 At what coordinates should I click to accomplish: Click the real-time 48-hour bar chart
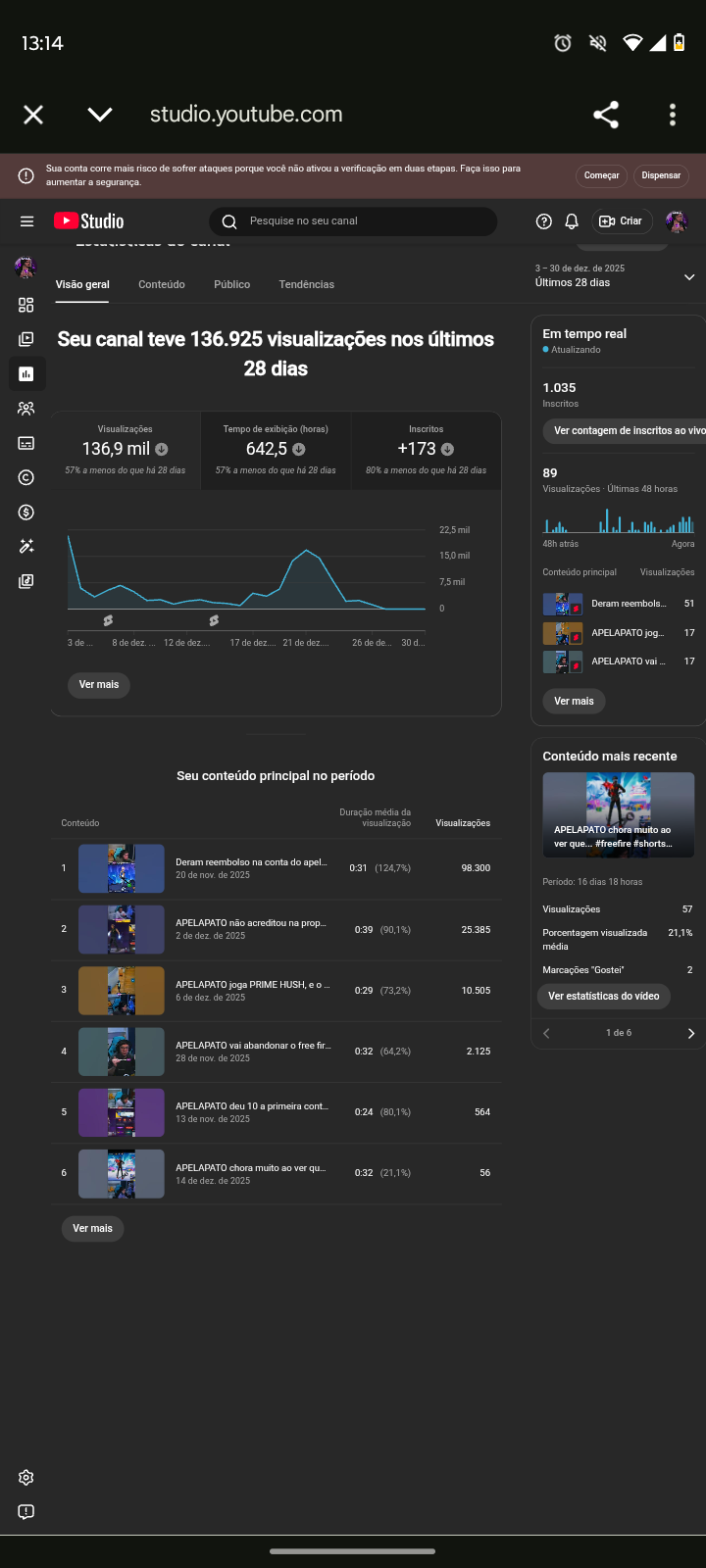point(619,520)
